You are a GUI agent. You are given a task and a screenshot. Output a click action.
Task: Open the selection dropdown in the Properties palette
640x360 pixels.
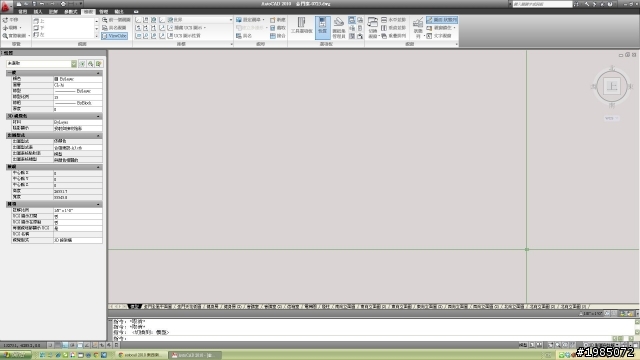pos(41,64)
